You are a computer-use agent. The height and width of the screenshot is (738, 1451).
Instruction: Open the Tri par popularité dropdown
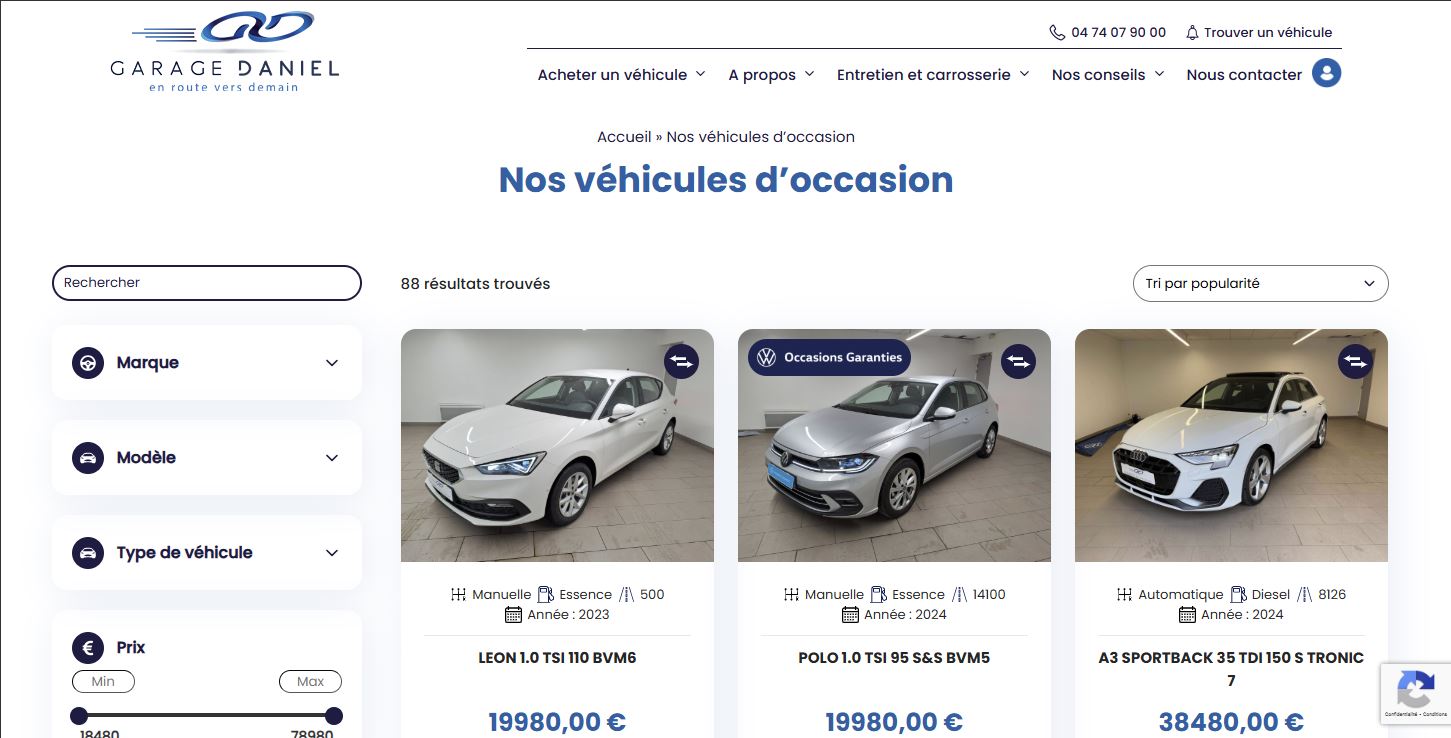tap(1260, 283)
